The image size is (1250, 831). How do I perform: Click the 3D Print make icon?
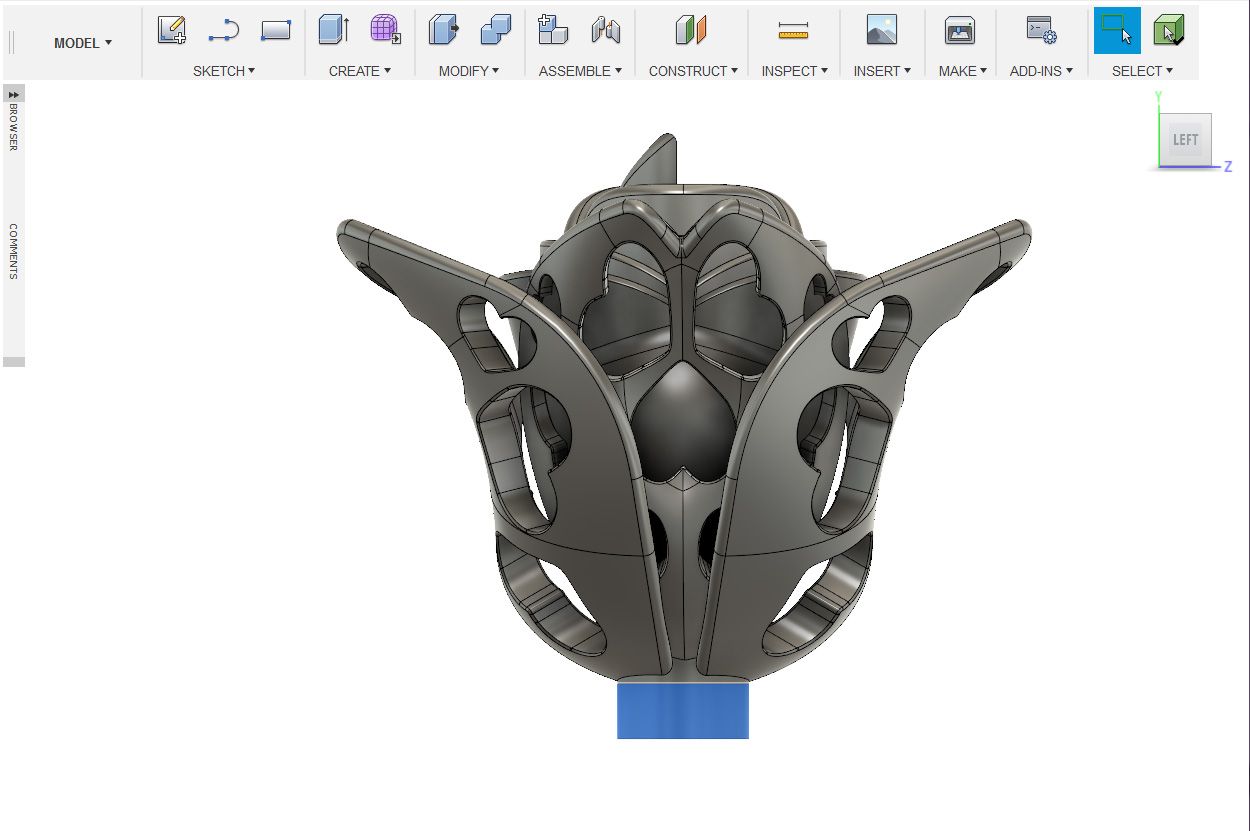tap(960, 31)
